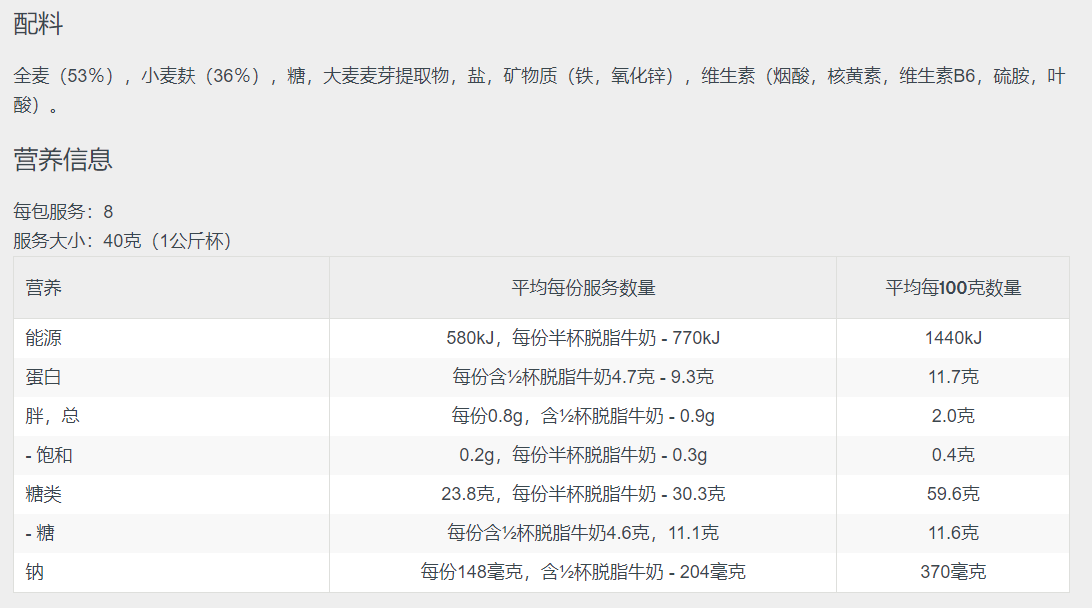Click the 11.7克 value
Viewport: 1092px width, 608px height.
tap(953, 377)
